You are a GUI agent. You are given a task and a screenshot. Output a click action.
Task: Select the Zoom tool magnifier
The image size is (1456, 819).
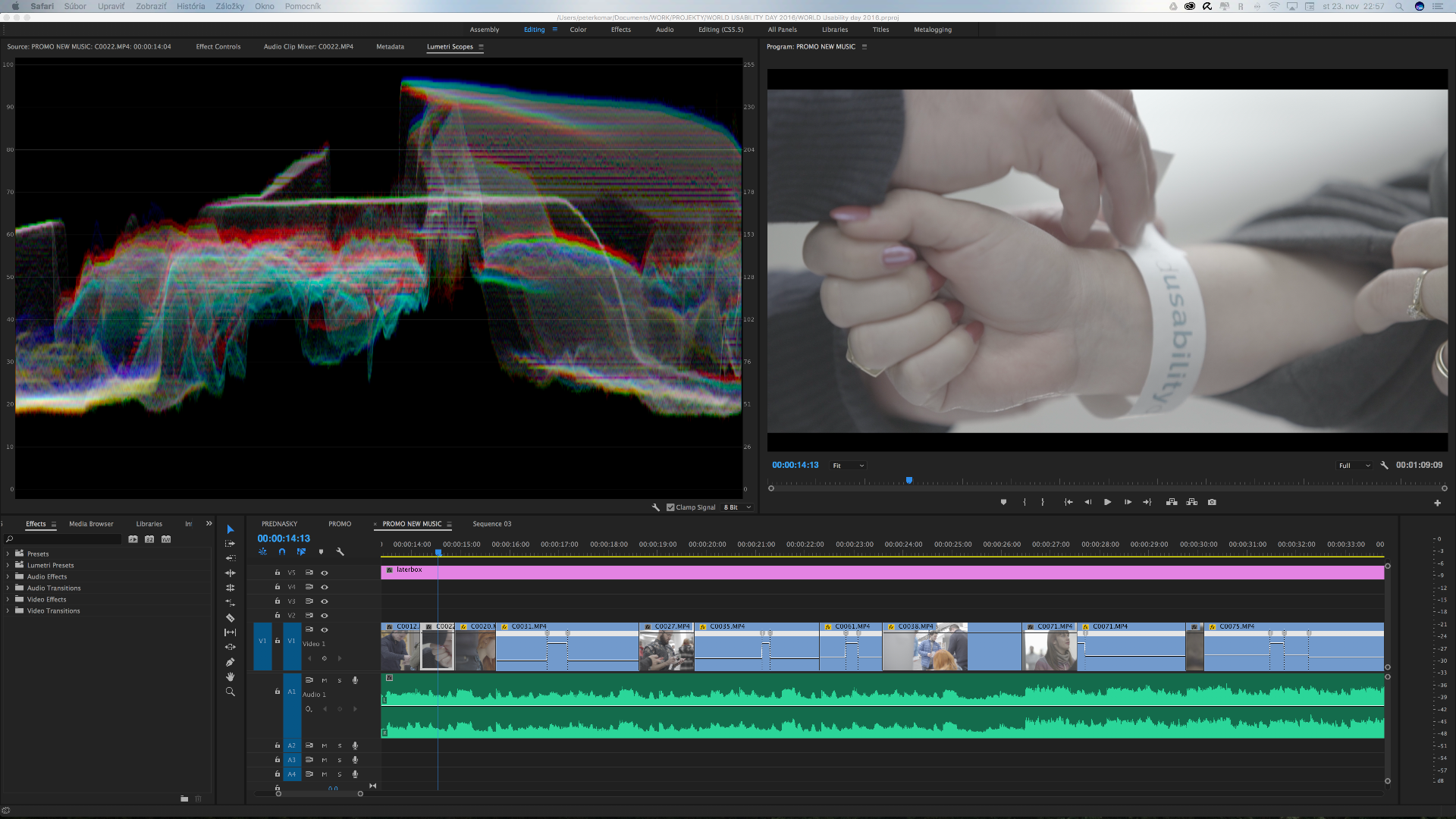click(231, 692)
